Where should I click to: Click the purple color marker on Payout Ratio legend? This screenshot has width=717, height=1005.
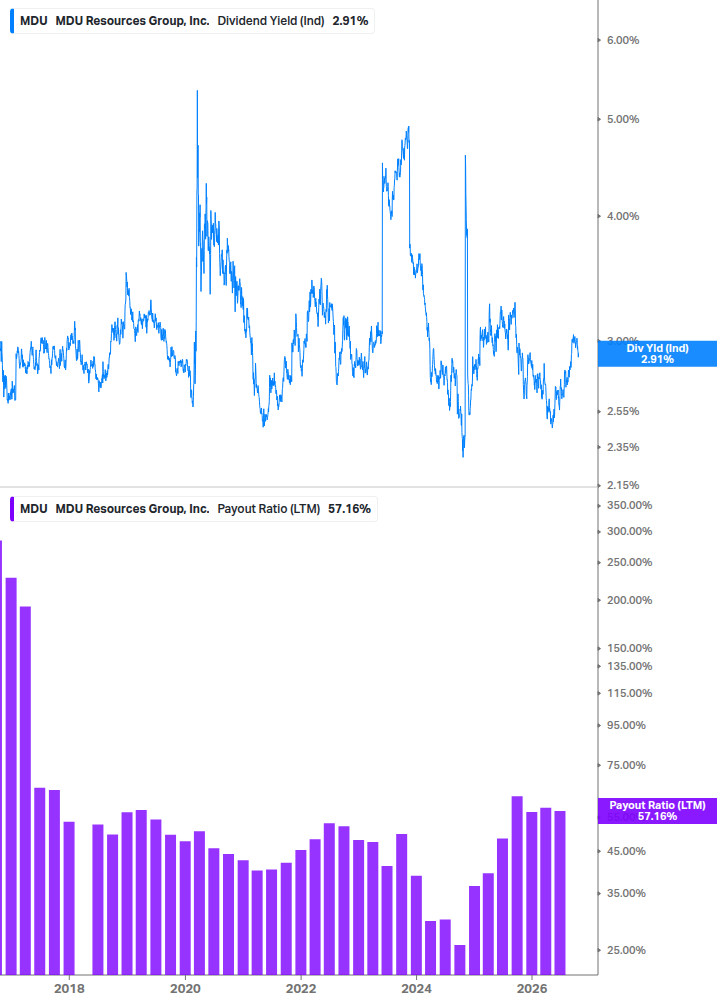point(12,509)
